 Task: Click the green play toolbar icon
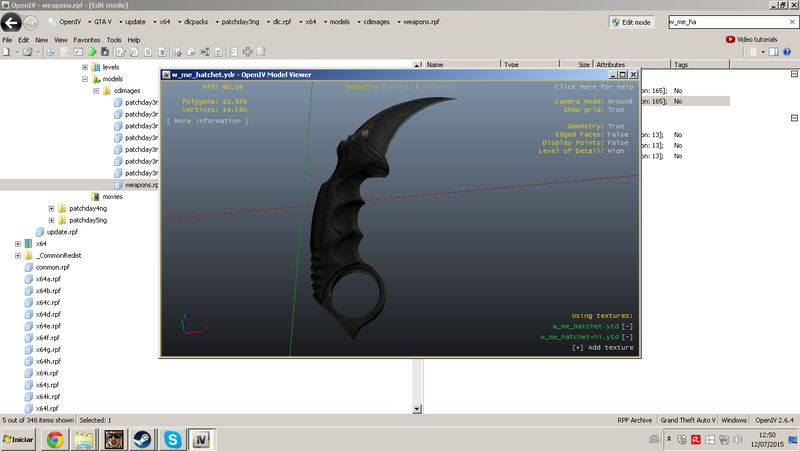pos(92,51)
